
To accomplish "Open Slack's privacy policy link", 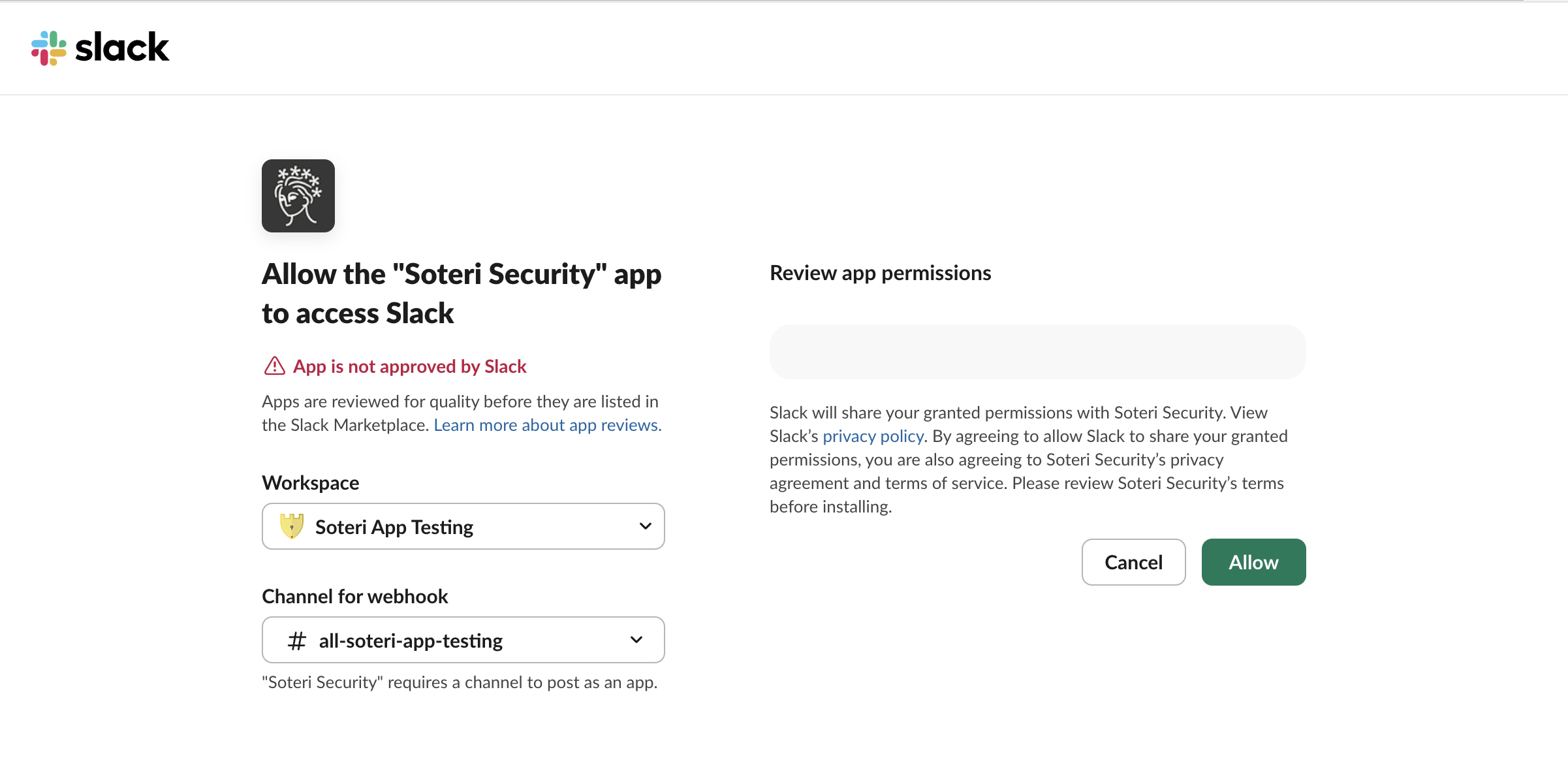I will [873, 436].
